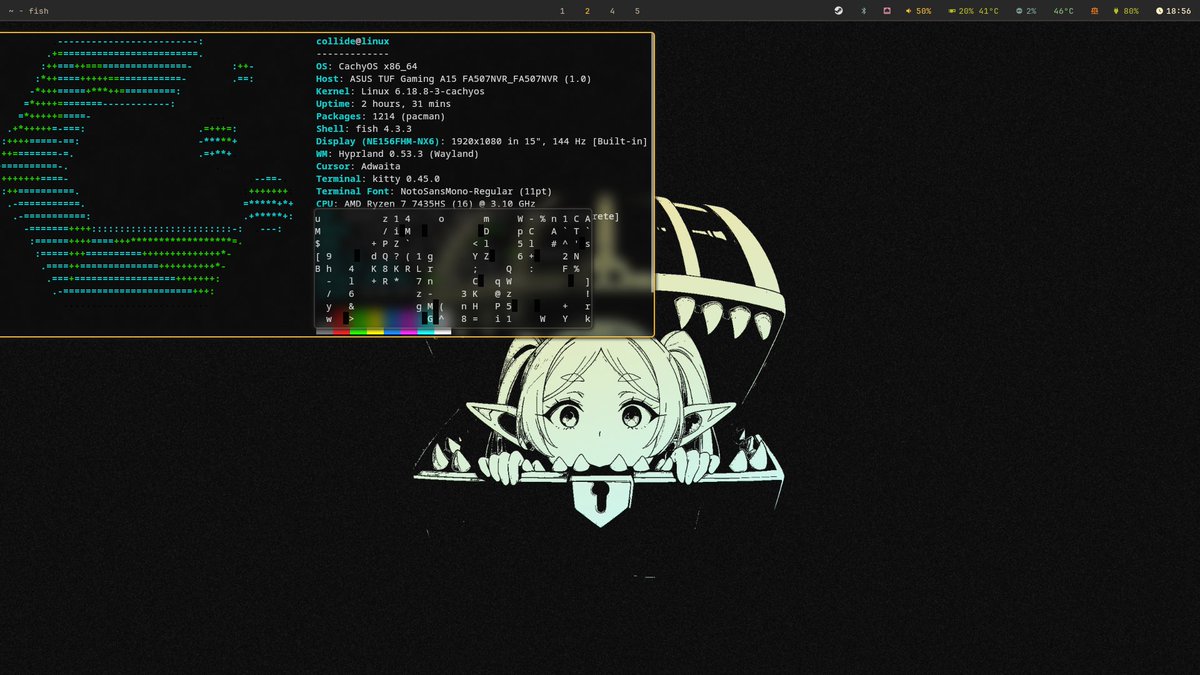The width and height of the screenshot is (1200, 675).
Task: Click the collide@linux heading in terminal
Action: [353, 41]
